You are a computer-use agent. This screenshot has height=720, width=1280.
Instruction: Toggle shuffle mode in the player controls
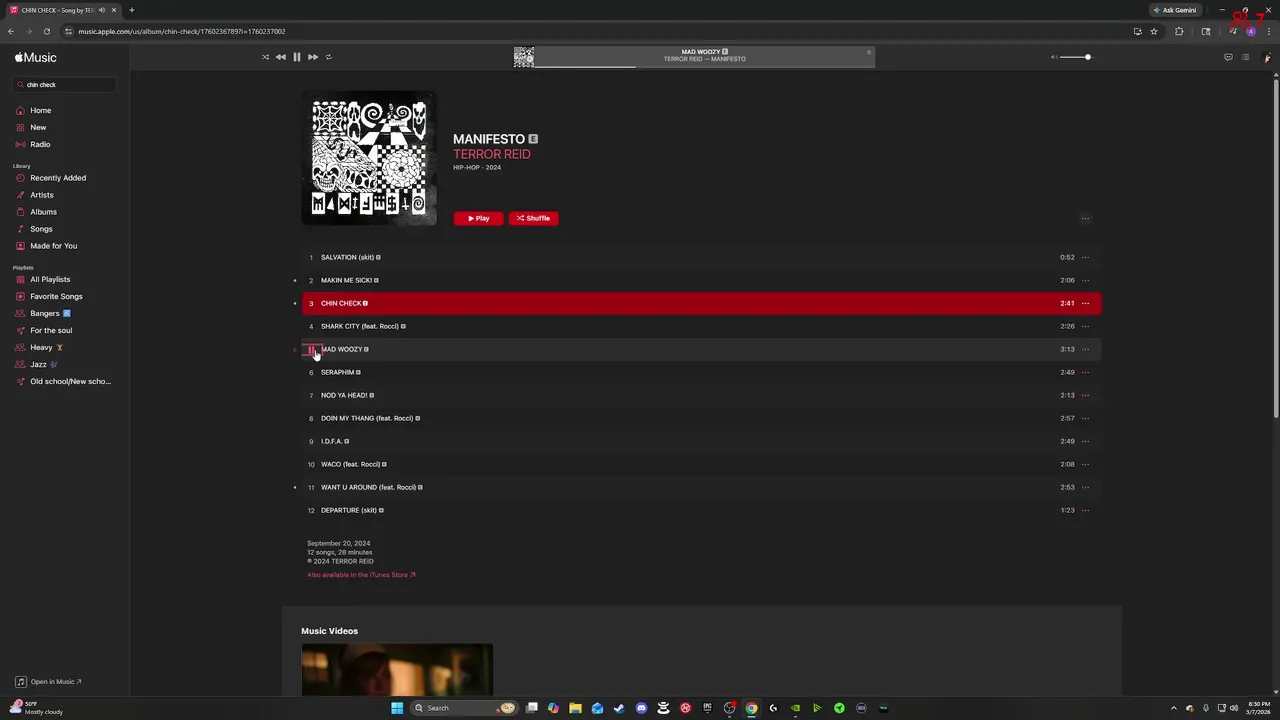pos(265,57)
